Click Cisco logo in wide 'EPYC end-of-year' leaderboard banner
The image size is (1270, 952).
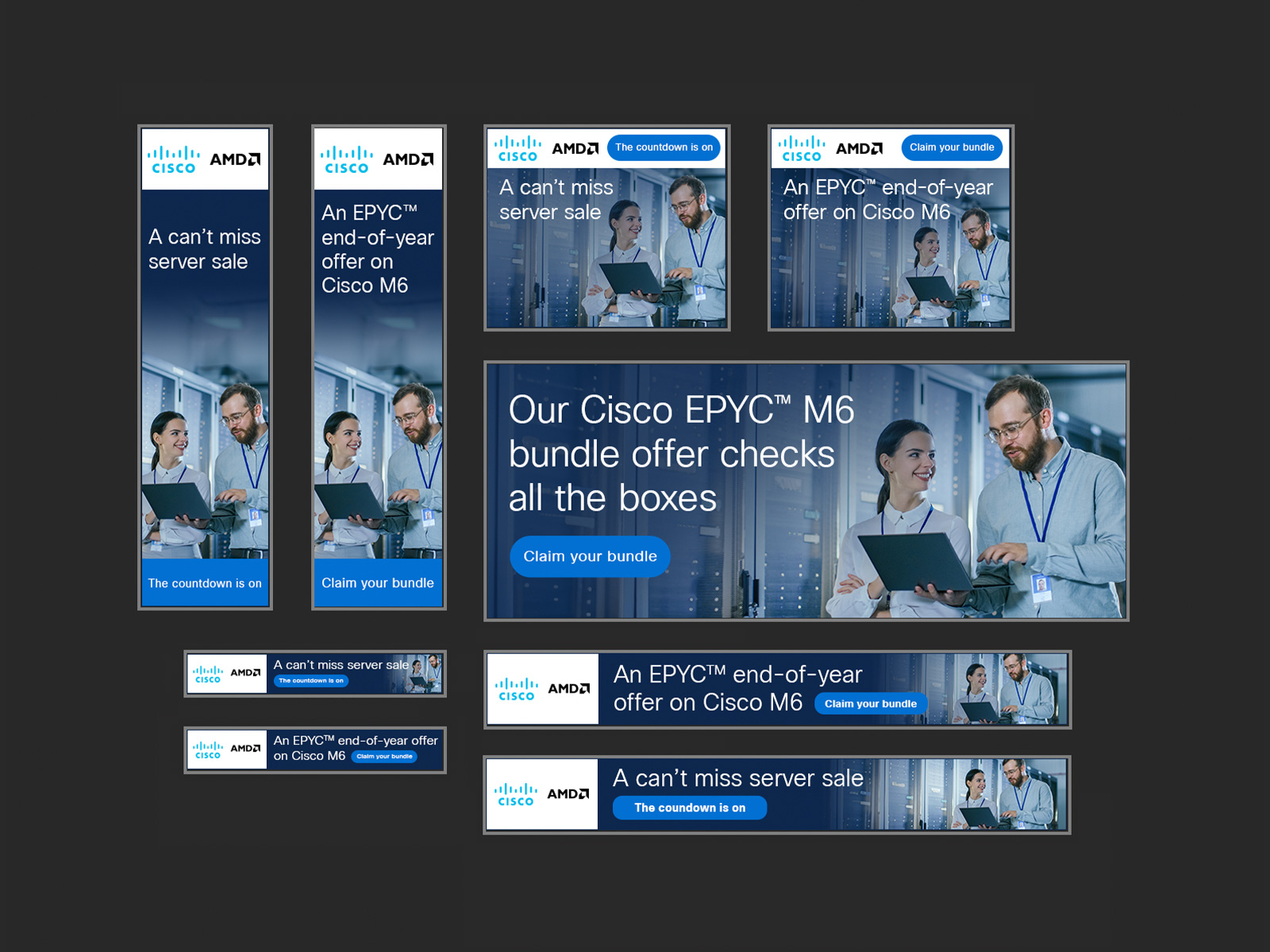coord(517,689)
